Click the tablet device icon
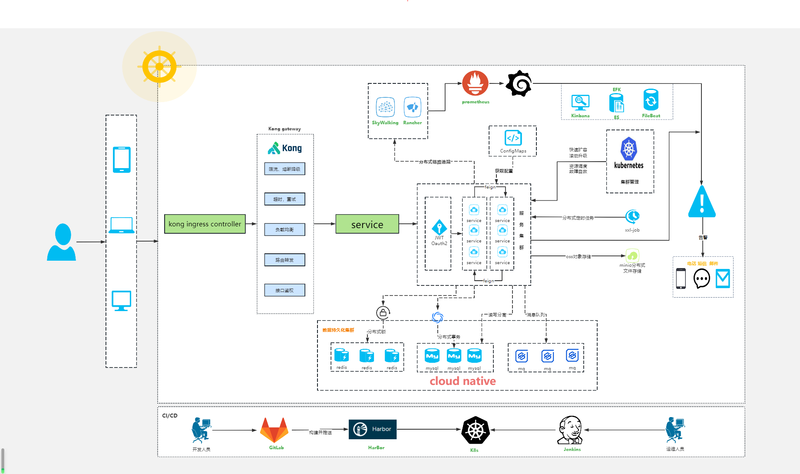Image resolution: width=800 pixels, height=474 pixels. click(121, 160)
